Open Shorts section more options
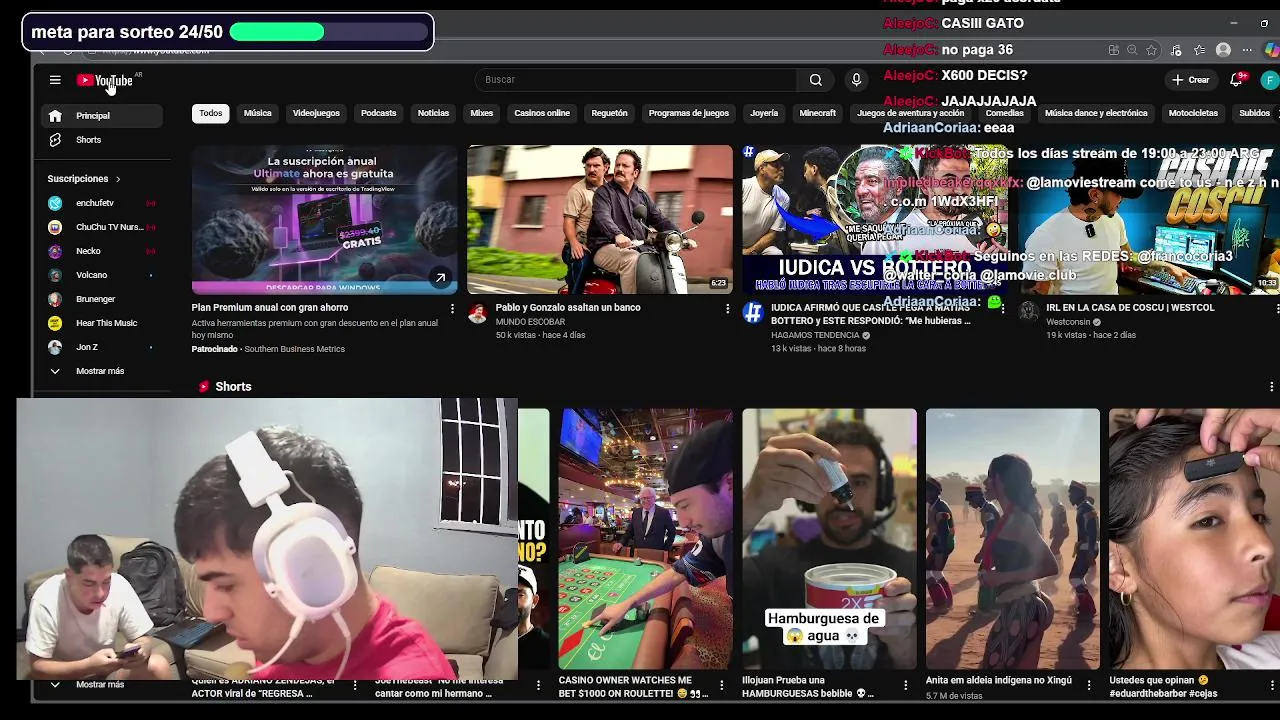The height and width of the screenshot is (720, 1280). click(1271, 387)
